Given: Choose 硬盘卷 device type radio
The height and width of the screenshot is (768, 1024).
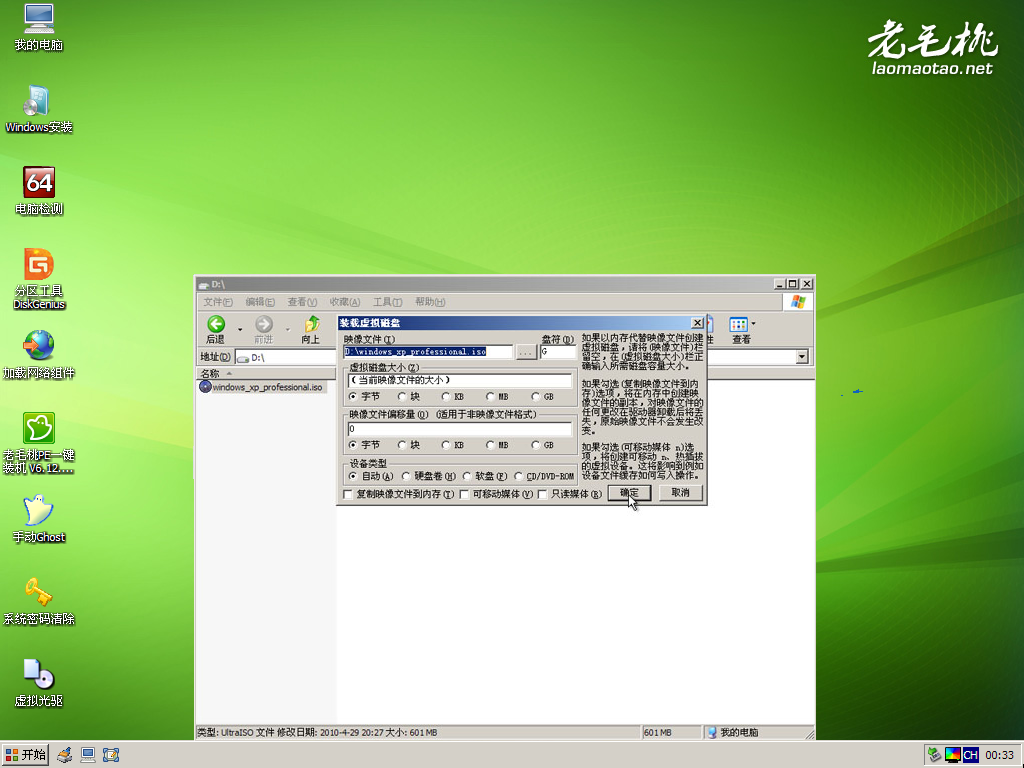Looking at the screenshot, I should (x=406, y=476).
